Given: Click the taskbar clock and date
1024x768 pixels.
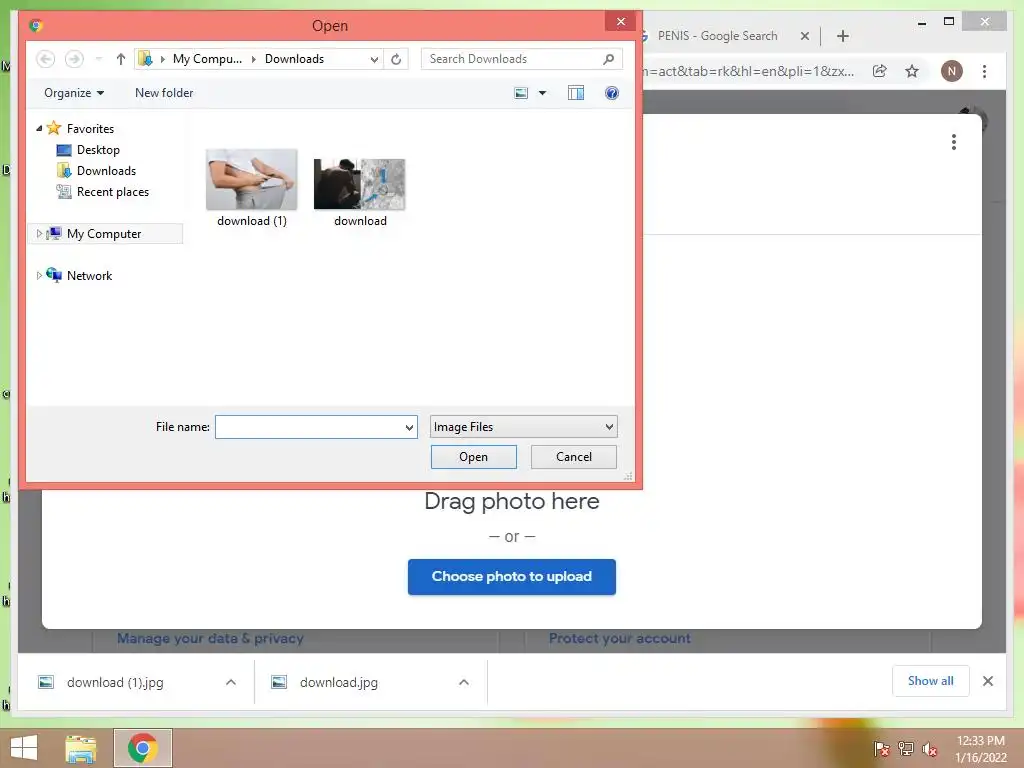Looking at the screenshot, I should pos(980,749).
